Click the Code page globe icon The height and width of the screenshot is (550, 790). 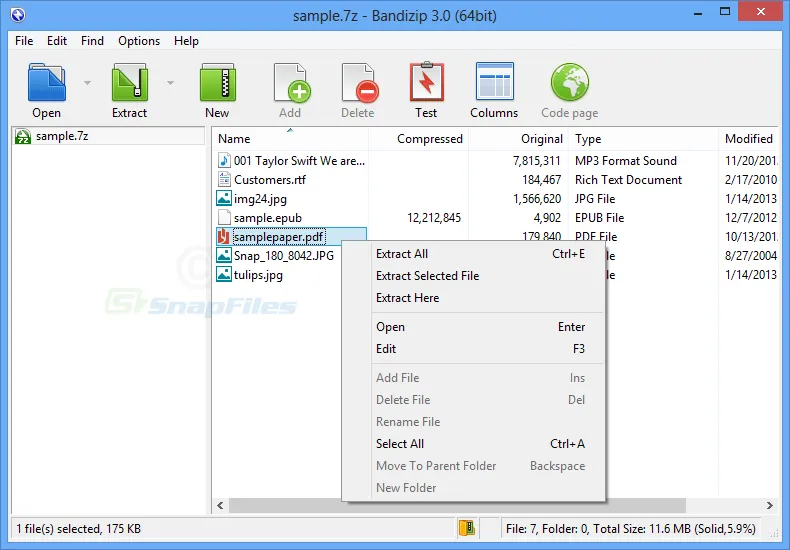(570, 82)
